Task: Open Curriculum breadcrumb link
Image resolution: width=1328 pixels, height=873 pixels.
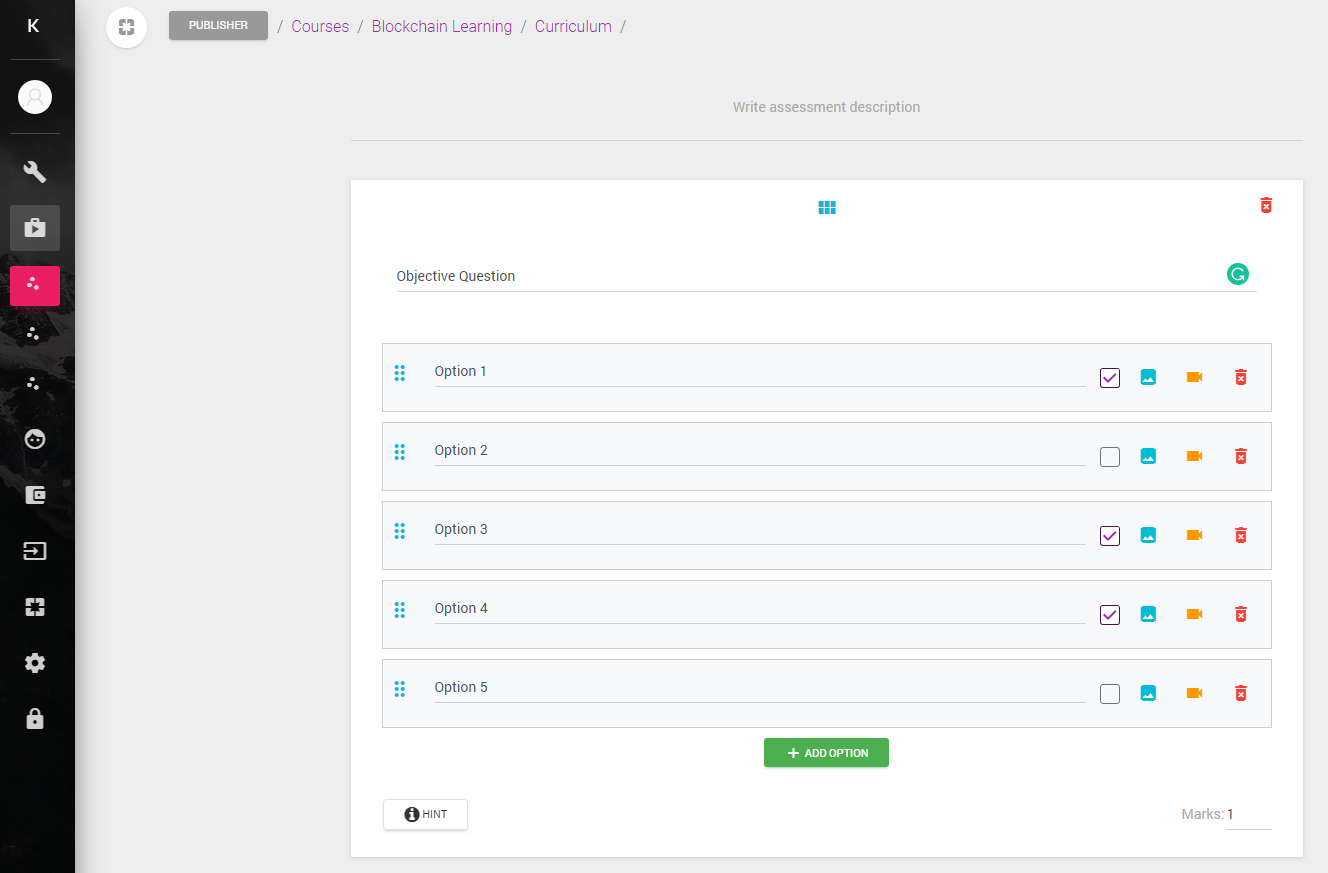Action: (x=573, y=27)
